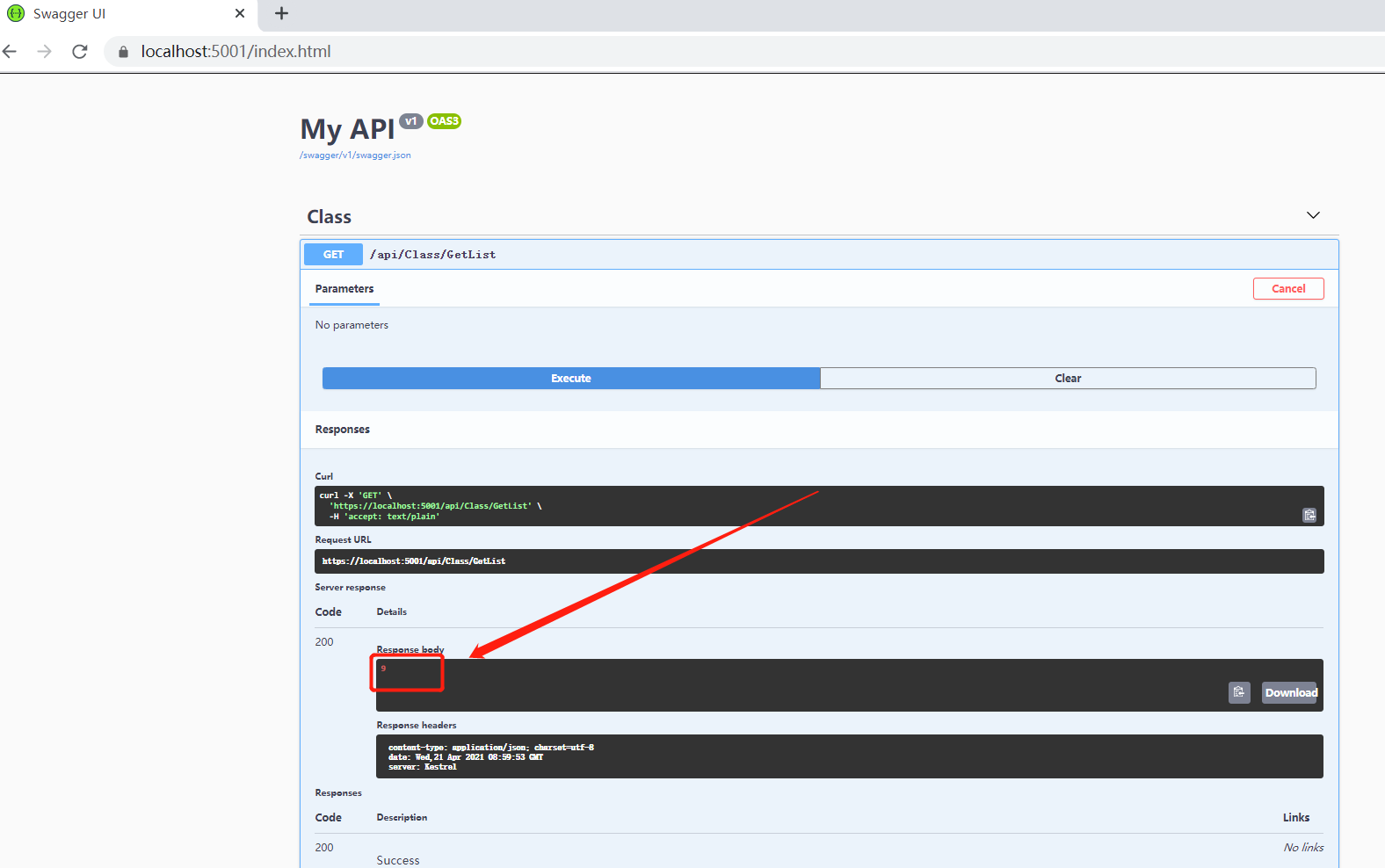Click the Swagger favicon in tab
The width and height of the screenshot is (1385, 868).
tap(16, 13)
